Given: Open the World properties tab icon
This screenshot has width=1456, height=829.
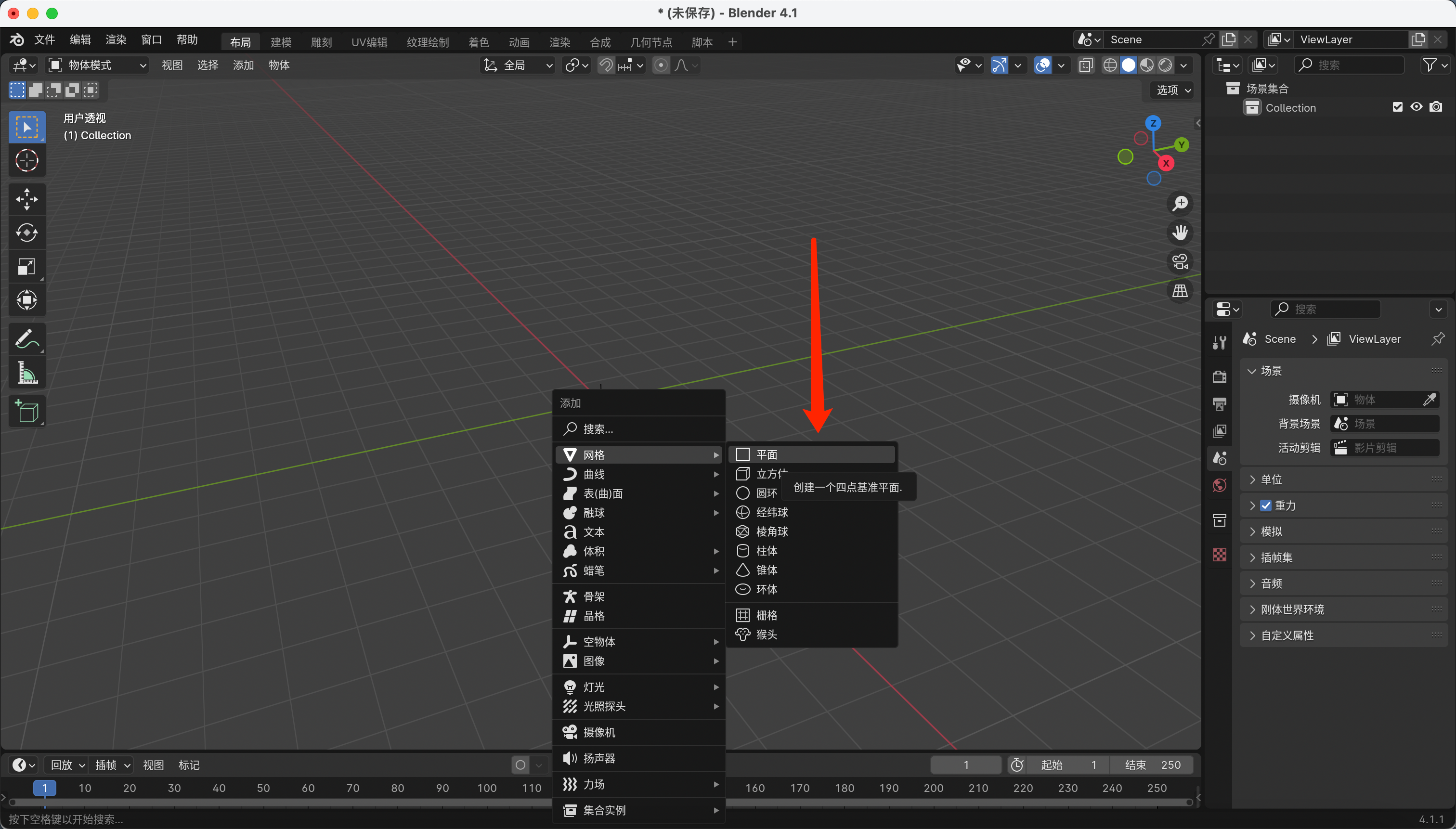Looking at the screenshot, I should pos(1219,486).
